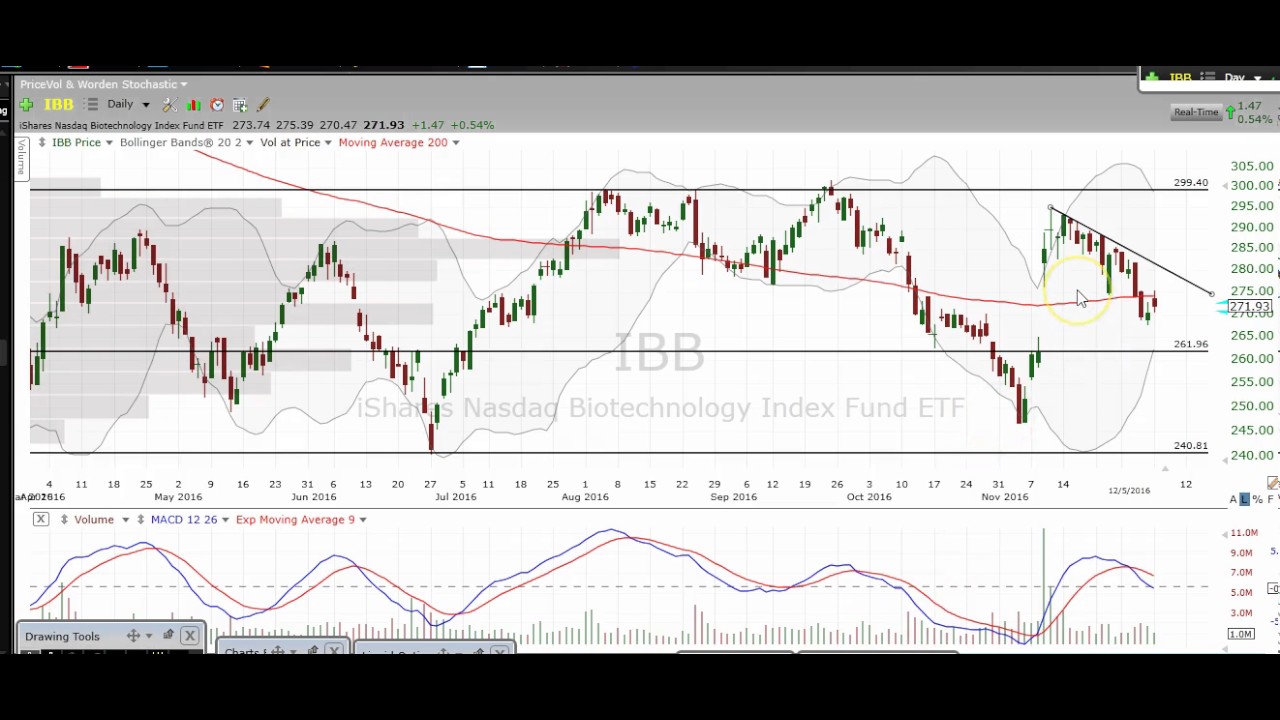Expand Vol at Price menu
Screen dimensions: 1280x720
(x=327, y=142)
